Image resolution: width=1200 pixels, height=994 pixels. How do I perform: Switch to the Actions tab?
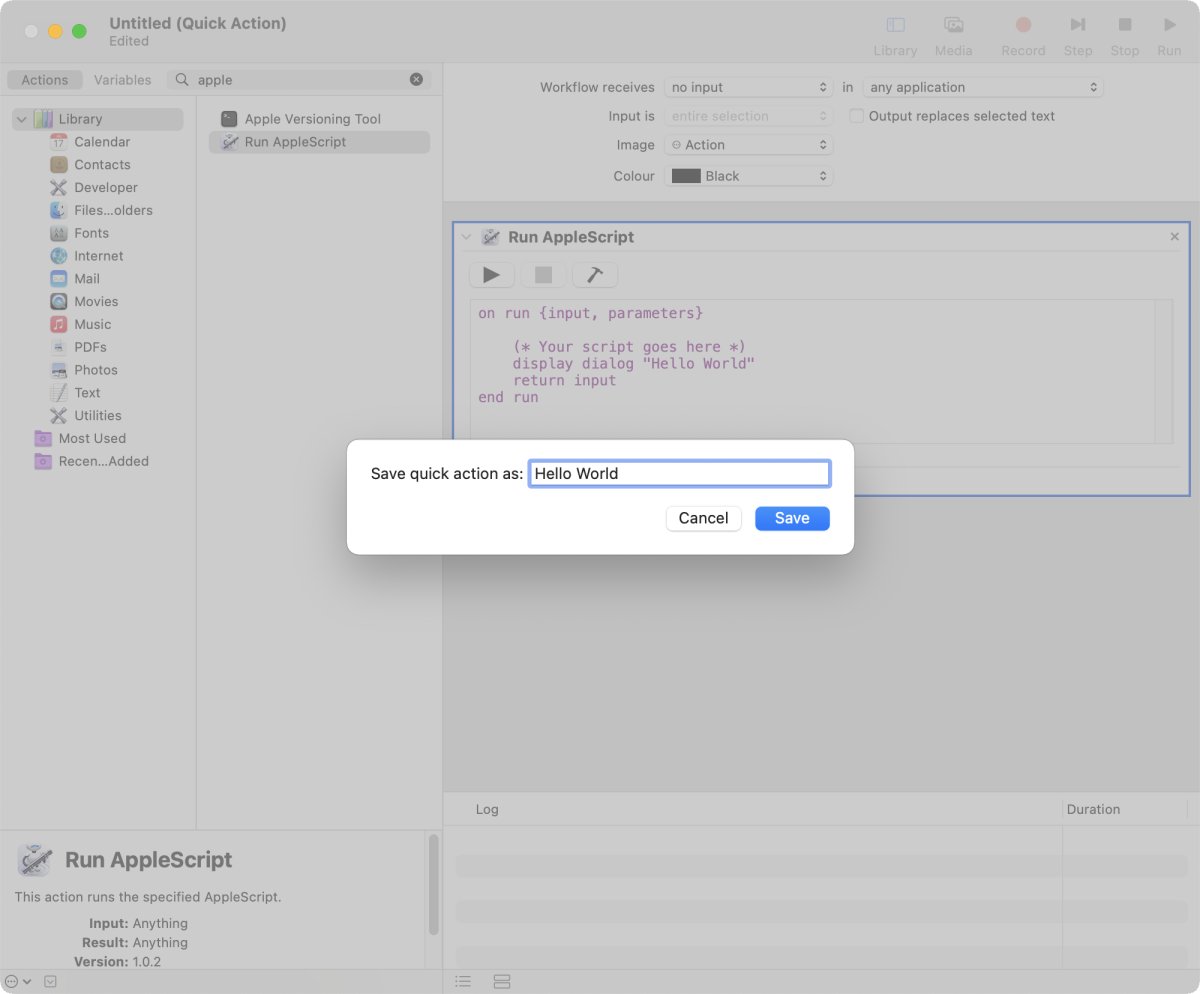coord(45,80)
